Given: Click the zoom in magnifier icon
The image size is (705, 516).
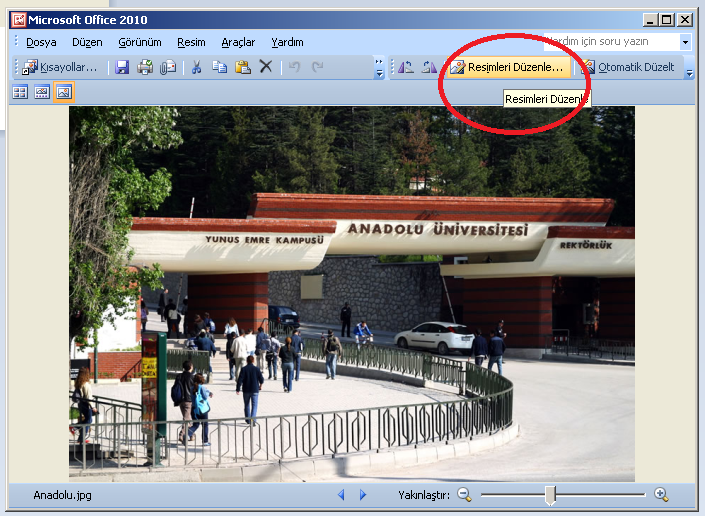Looking at the screenshot, I should pyautogui.click(x=661, y=494).
